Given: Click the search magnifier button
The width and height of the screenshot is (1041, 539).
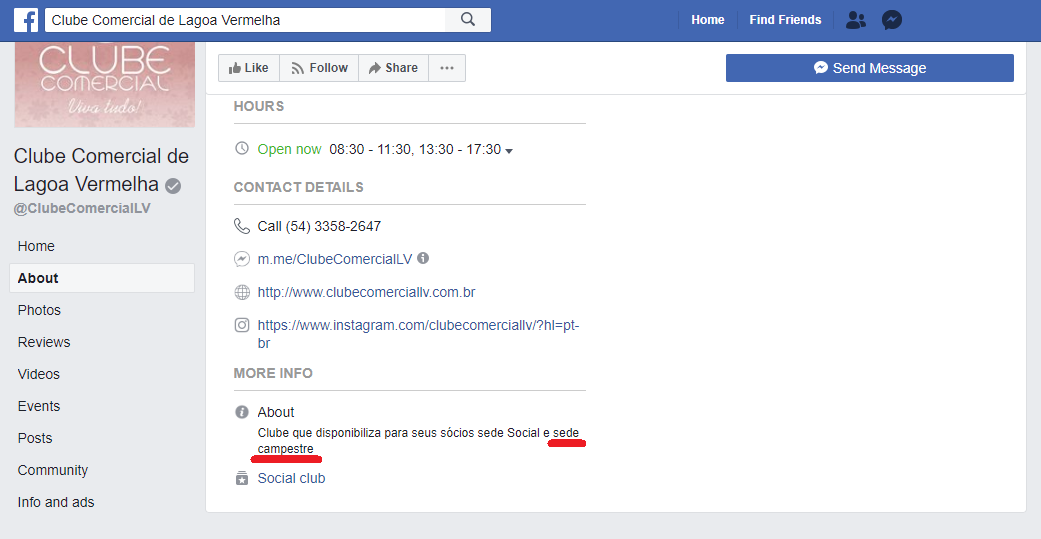Looking at the screenshot, I should 468,20.
